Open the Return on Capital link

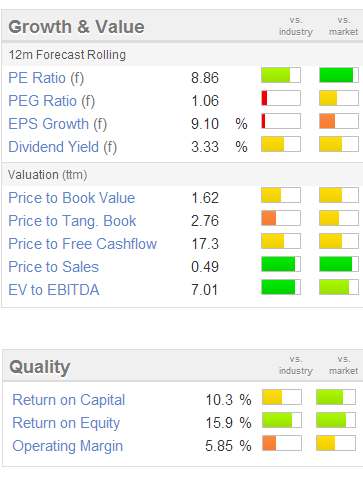coord(69,400)
